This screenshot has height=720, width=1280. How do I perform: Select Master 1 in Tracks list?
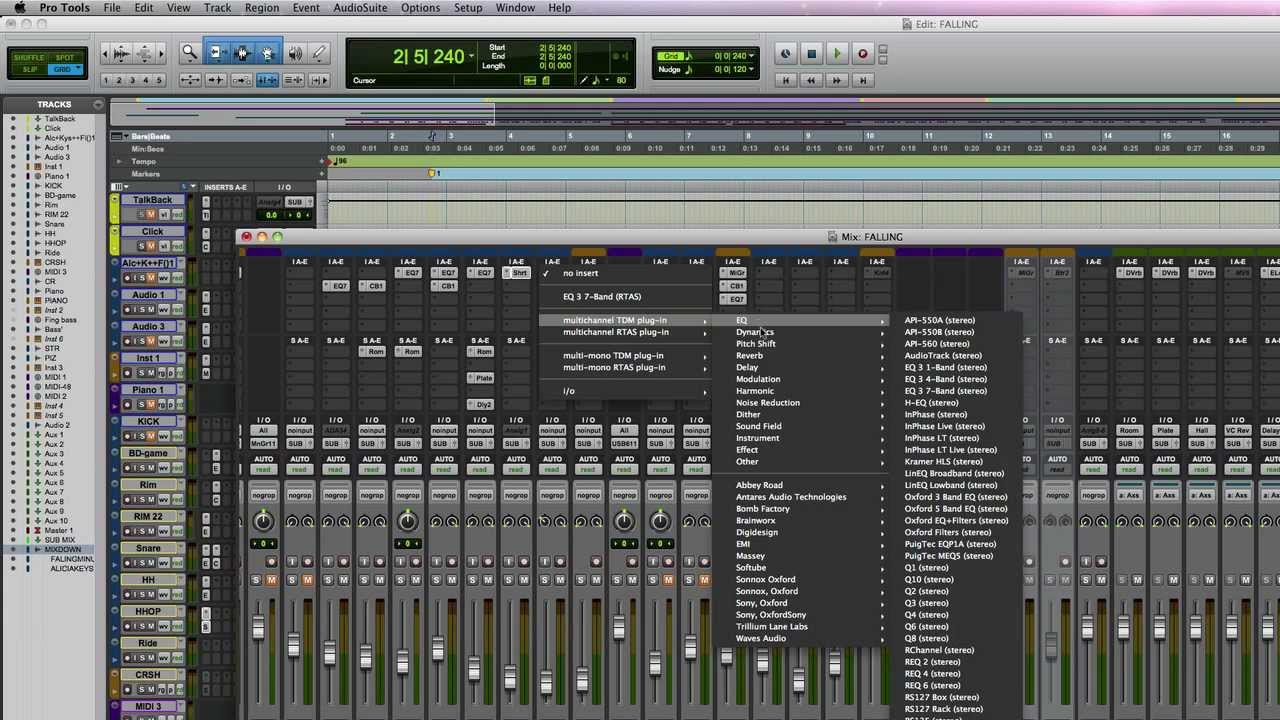tap(59, 530)
